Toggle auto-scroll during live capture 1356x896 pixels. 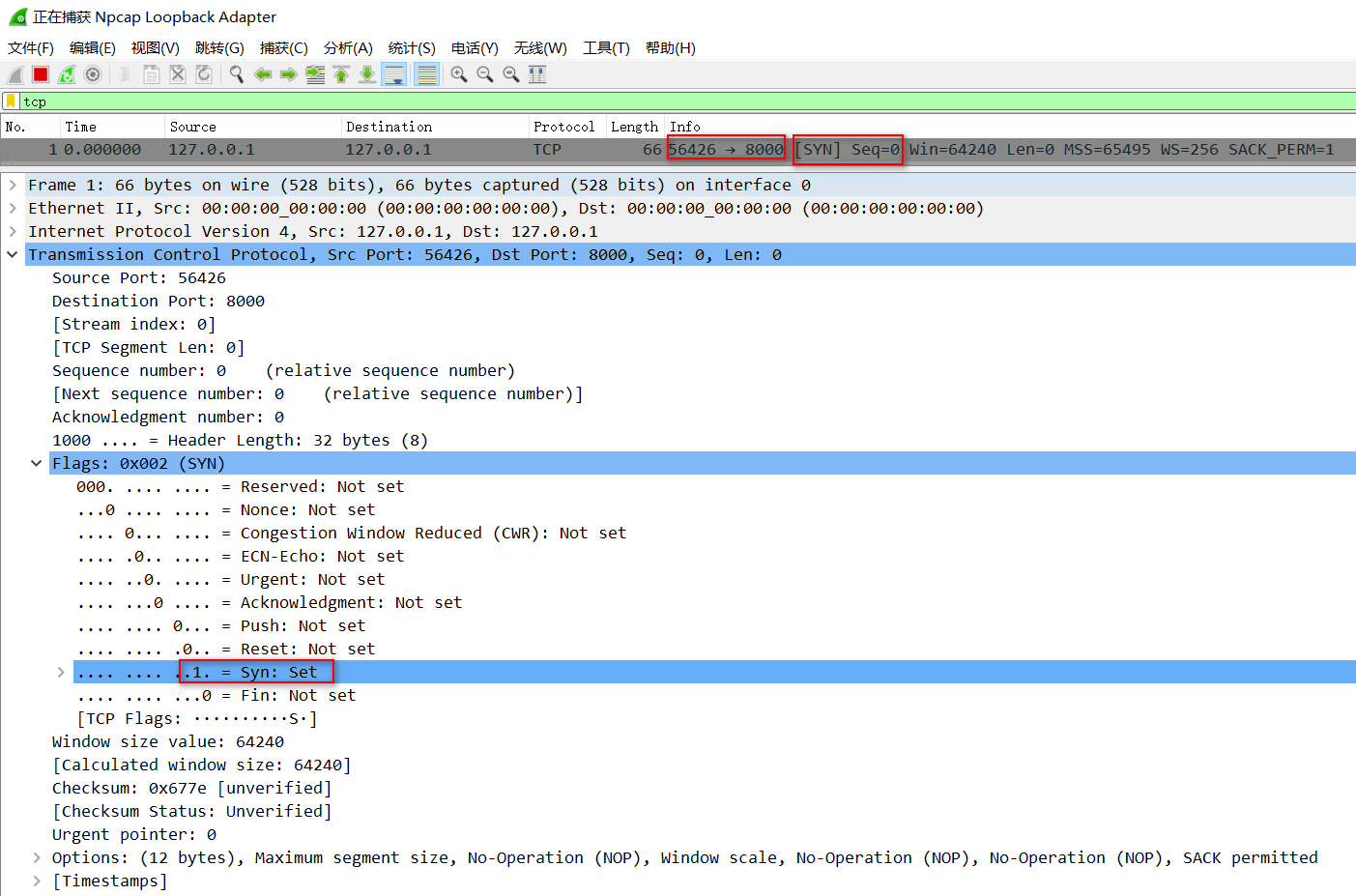click(x=394, y=74)
